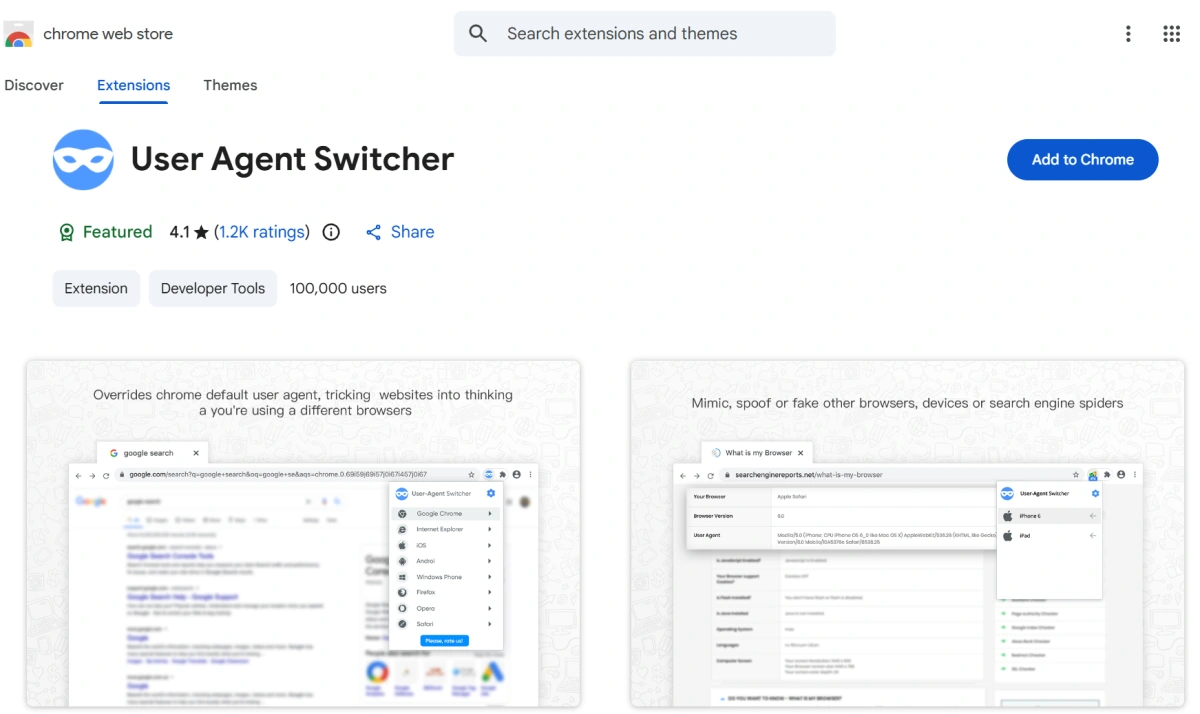The image size is (1200, 714).
Task: Click the chrome web store title
Action: (x=108, y=34)
